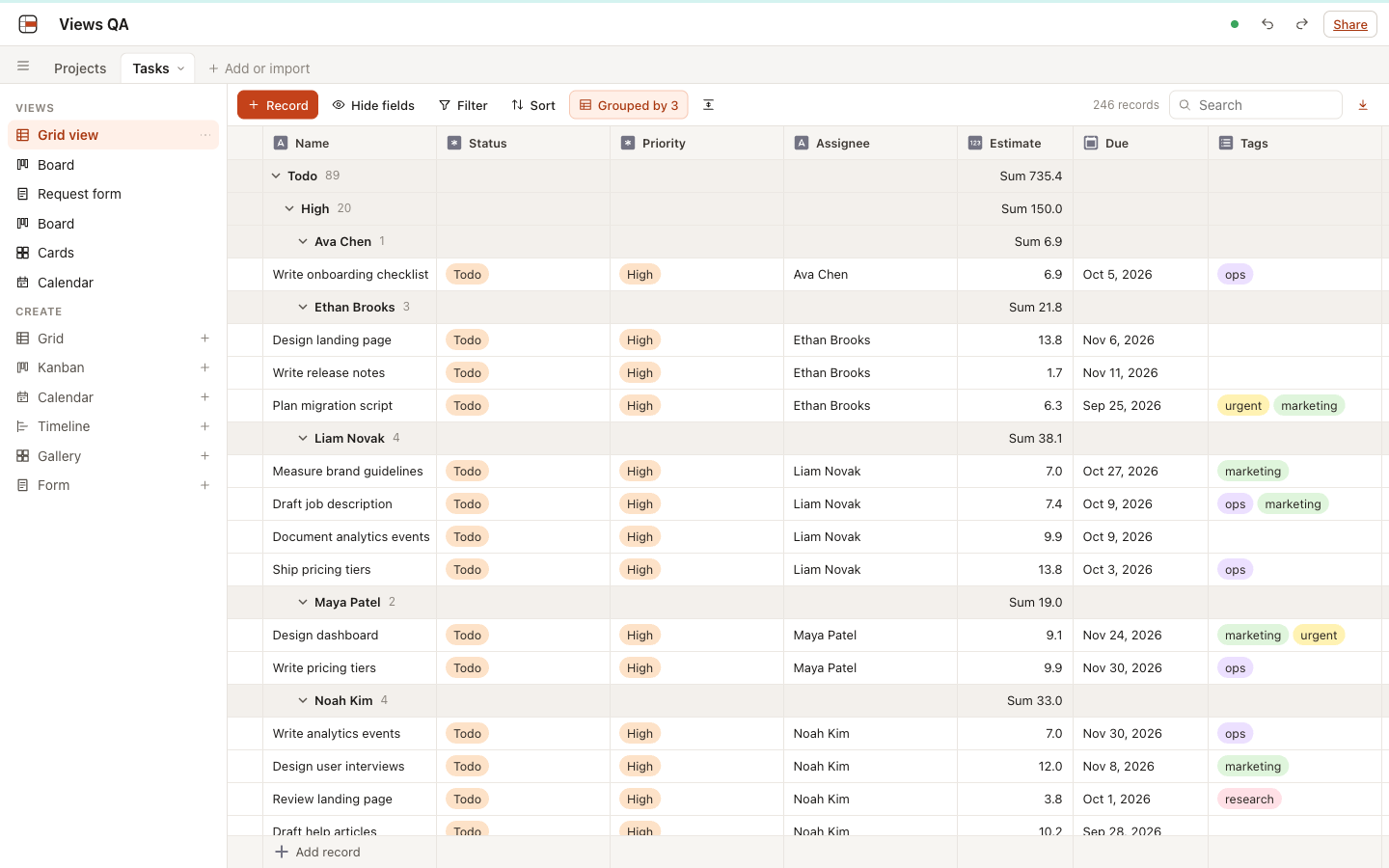Collapse the Noah Kim group
This screenshot has width=1389, height=868.
[x=303, y=700]
